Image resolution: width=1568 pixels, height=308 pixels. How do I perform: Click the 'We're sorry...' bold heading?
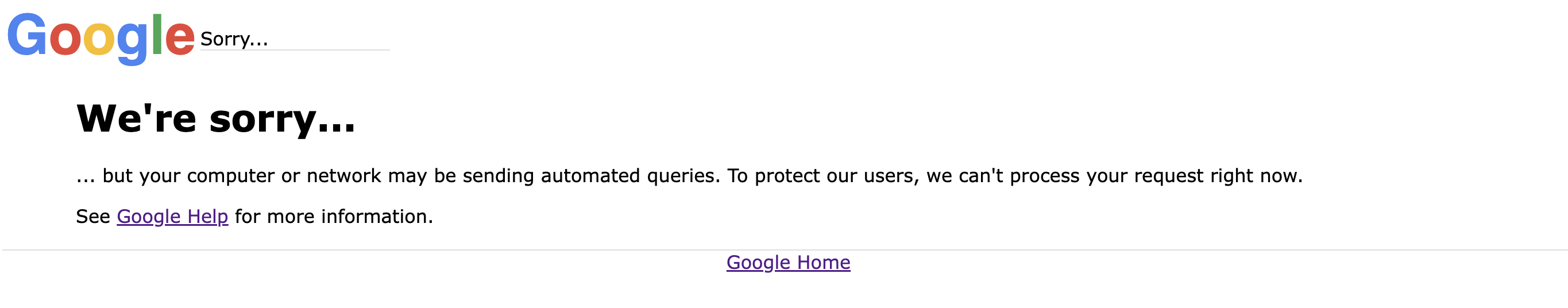point(215,119)
